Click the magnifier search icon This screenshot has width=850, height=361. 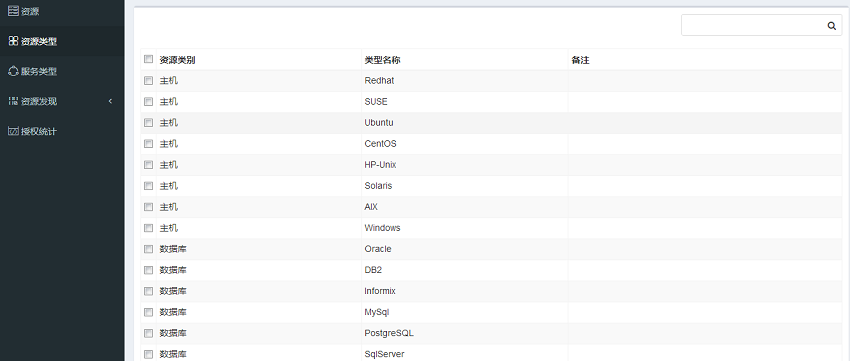click(x=832, y=25)
